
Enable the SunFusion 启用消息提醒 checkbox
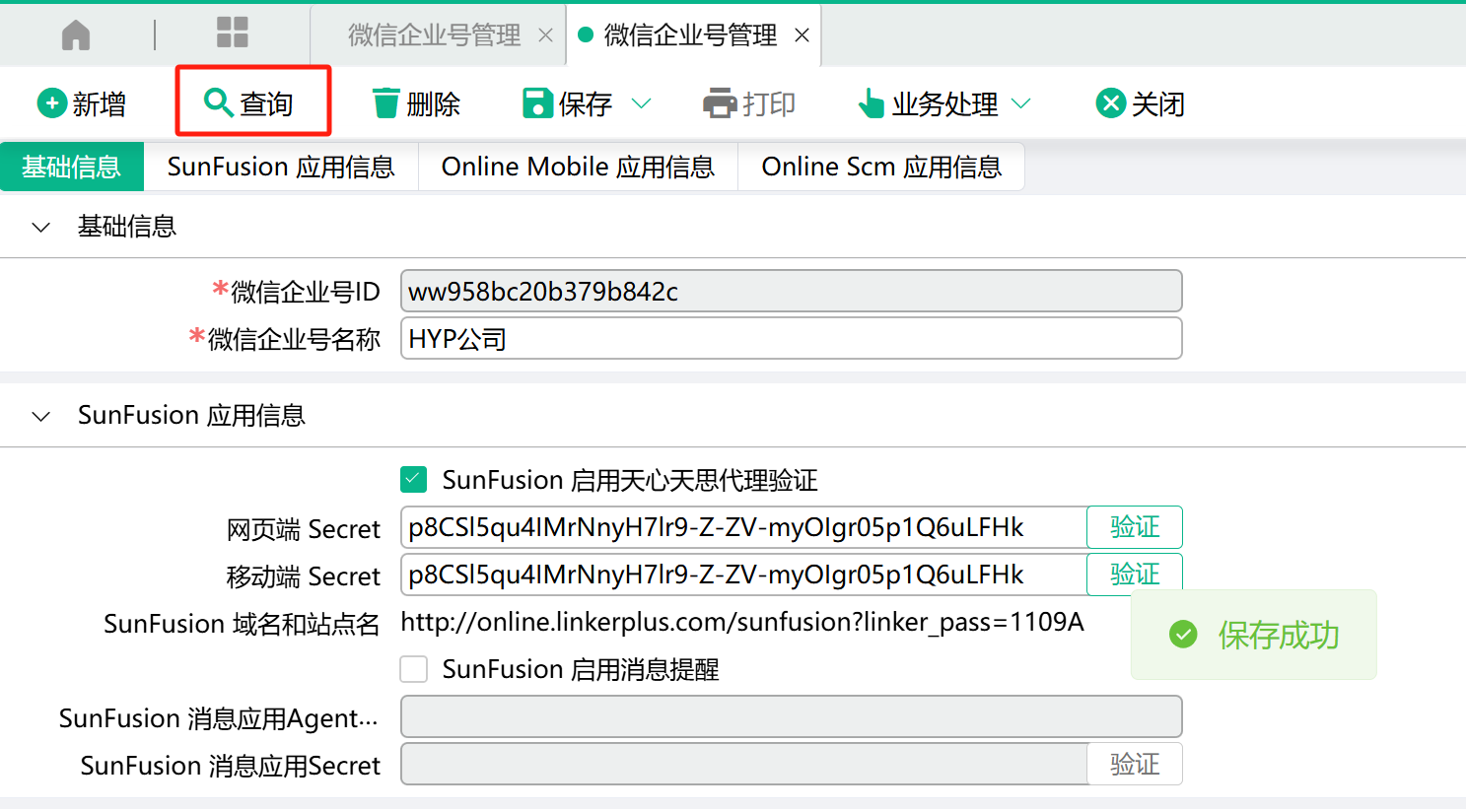[414, 669]
